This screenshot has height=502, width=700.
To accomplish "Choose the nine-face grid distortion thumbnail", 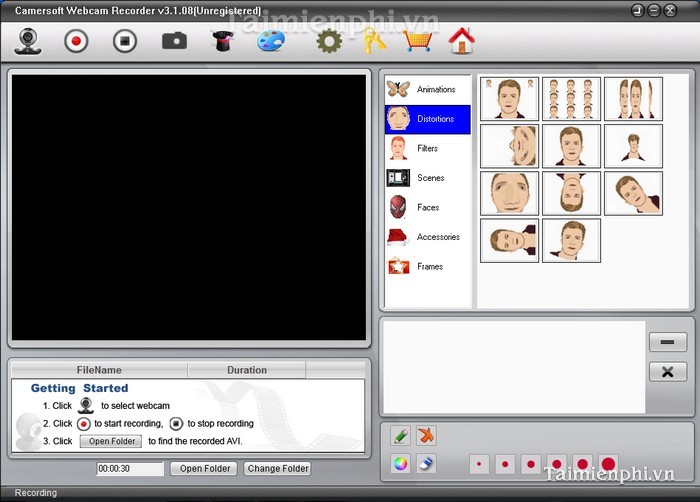I will (x=571, y=99).
